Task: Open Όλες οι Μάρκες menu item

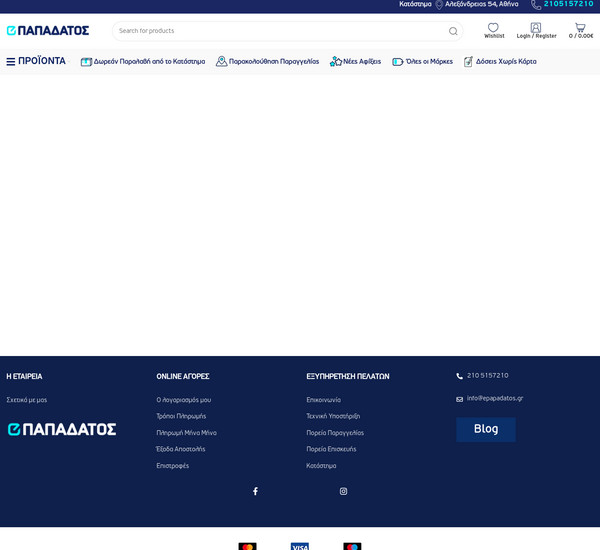Action: [429, 62]
